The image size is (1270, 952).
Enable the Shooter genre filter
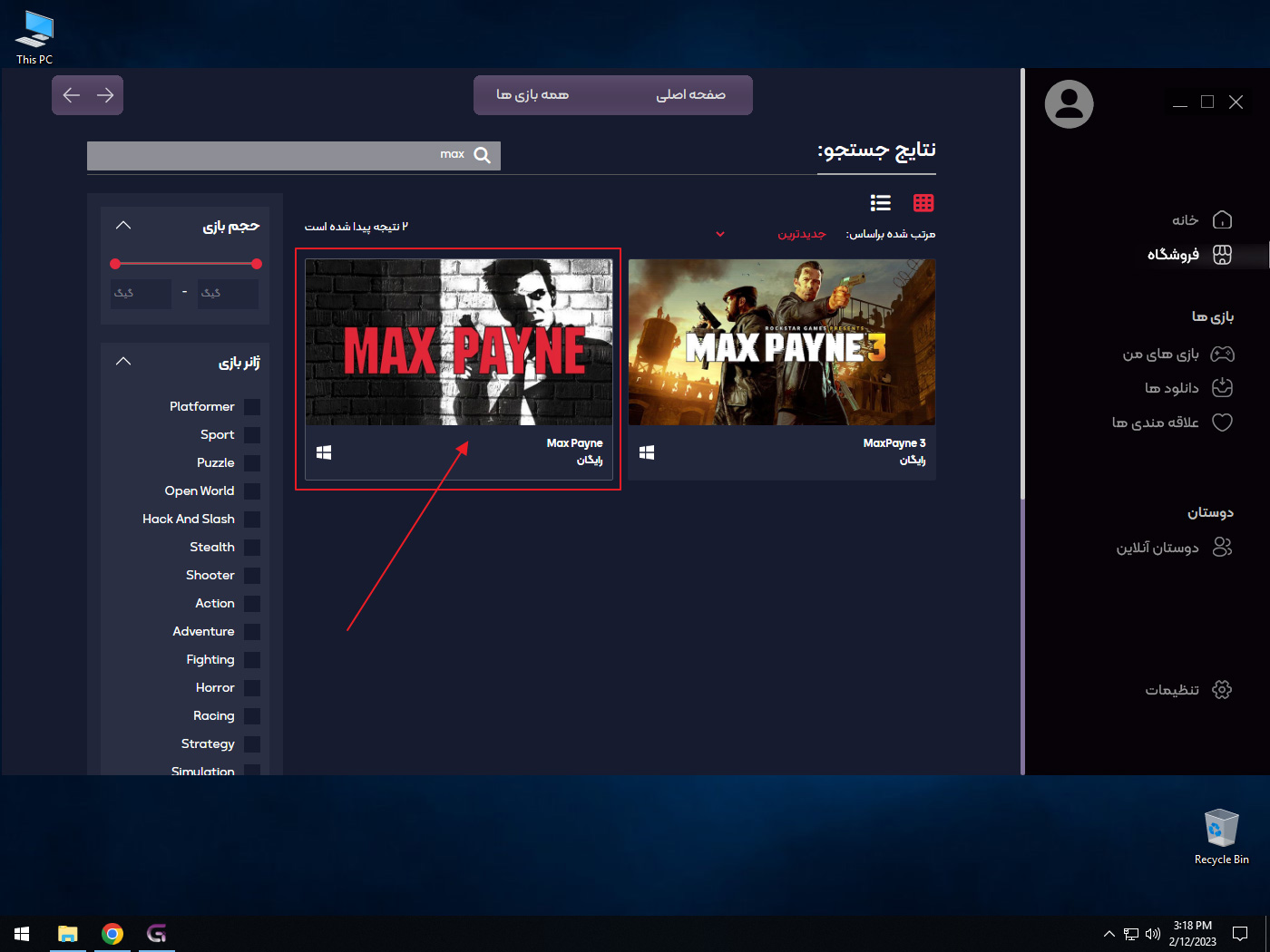(x=252, y=576)
